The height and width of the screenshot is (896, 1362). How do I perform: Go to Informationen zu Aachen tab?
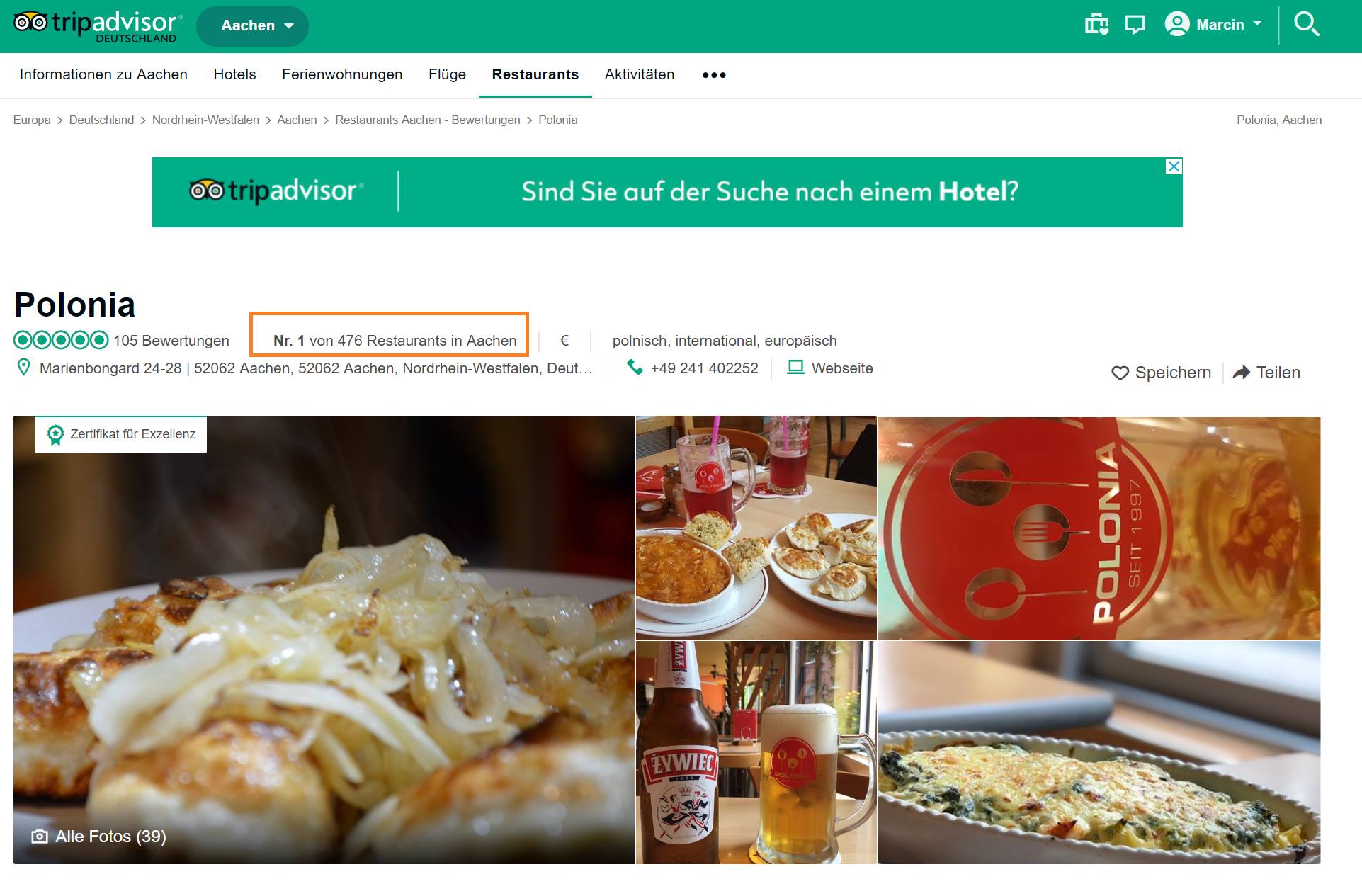point(103,74)
